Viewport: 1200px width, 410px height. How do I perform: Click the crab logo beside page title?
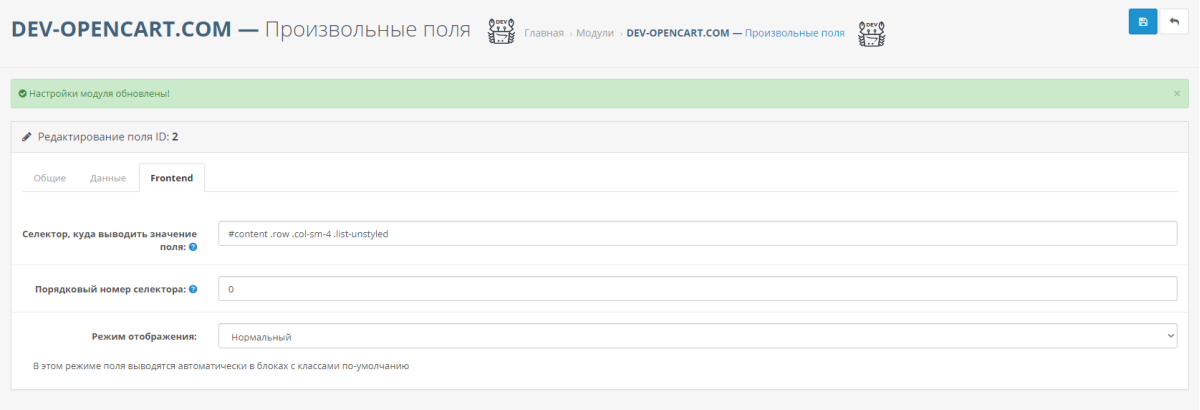(x=501, y=32)
